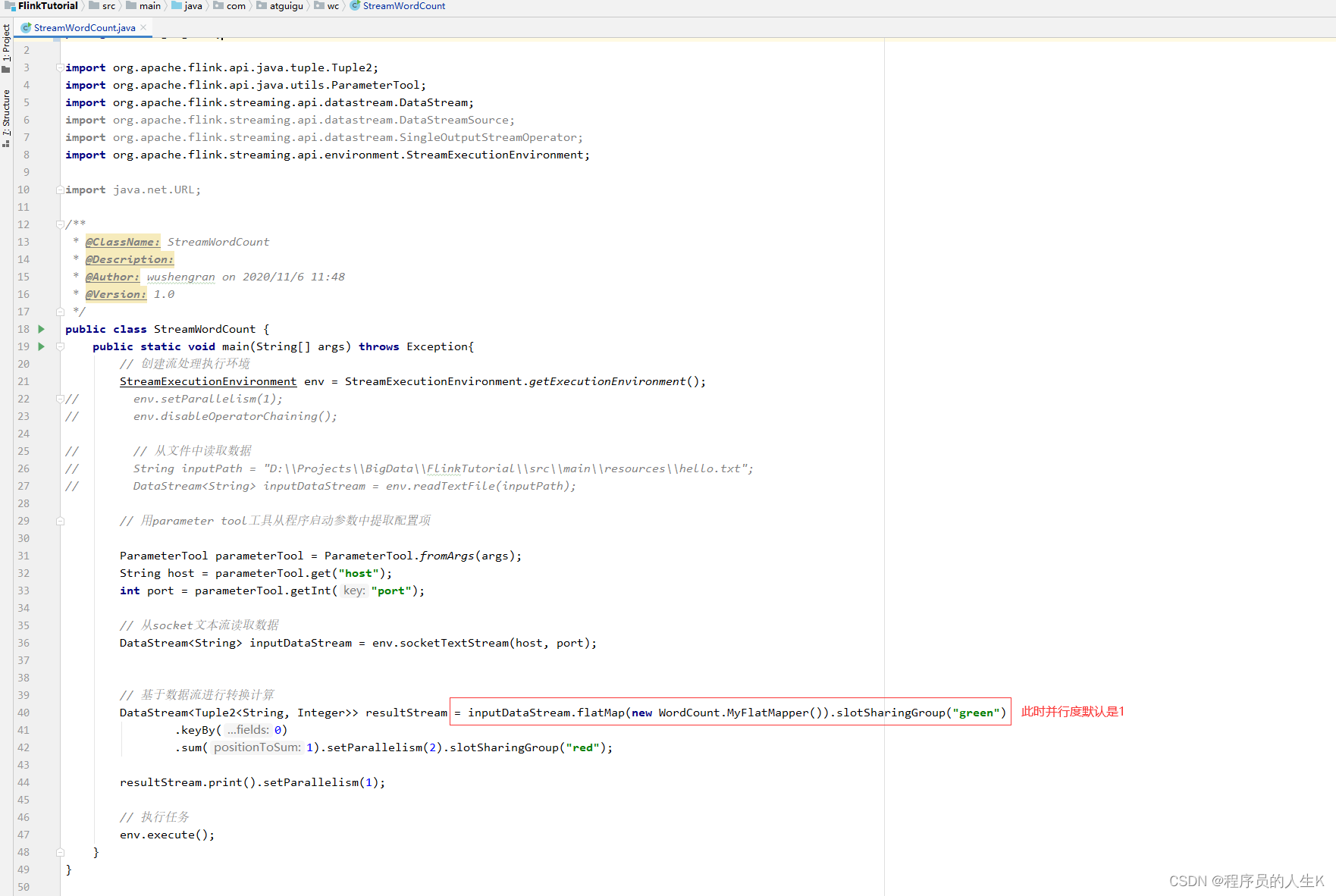Screen dimensions: 1336x896
Task: Click the 'positionToSum:' parameter hint in sum
Action: pos(257,747)
